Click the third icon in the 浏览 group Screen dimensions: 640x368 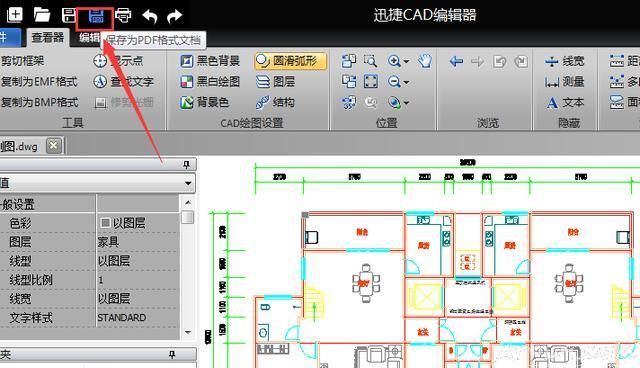pos(500,62)
